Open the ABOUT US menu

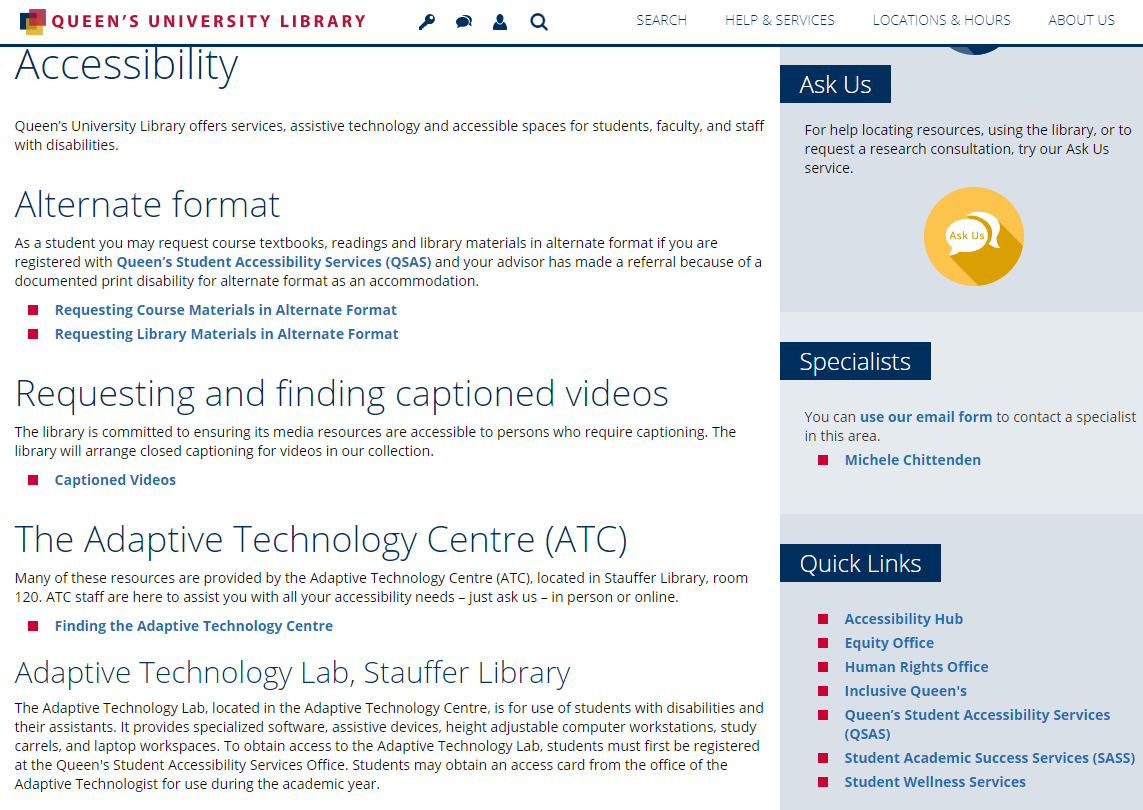coord(1081,20)
